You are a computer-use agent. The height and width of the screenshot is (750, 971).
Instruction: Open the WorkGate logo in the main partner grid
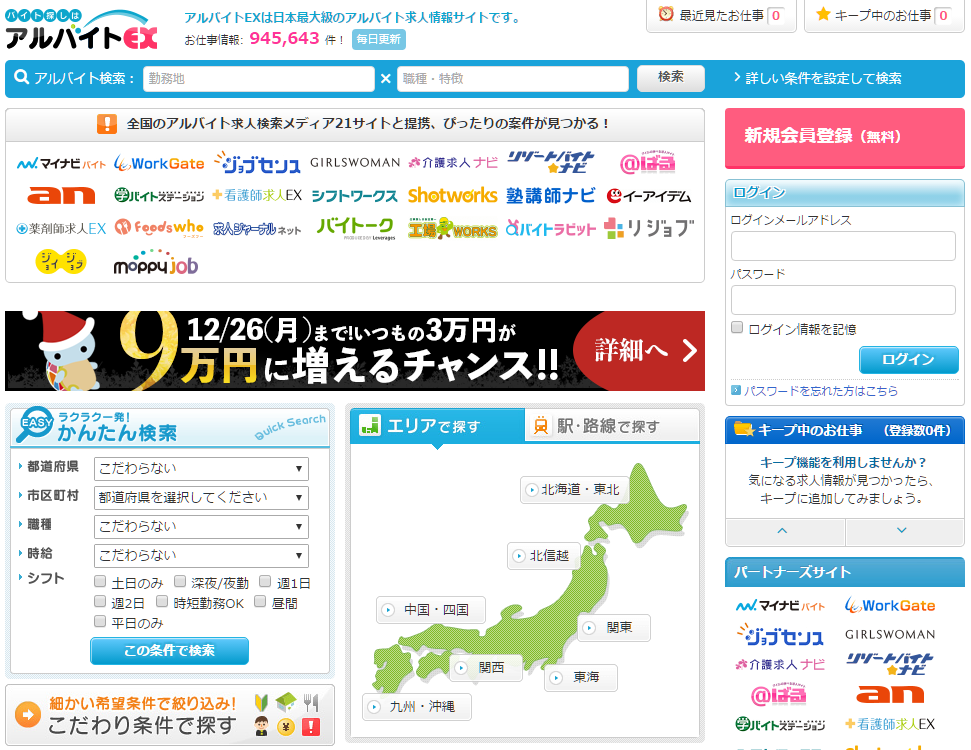(x=159, y=164)
